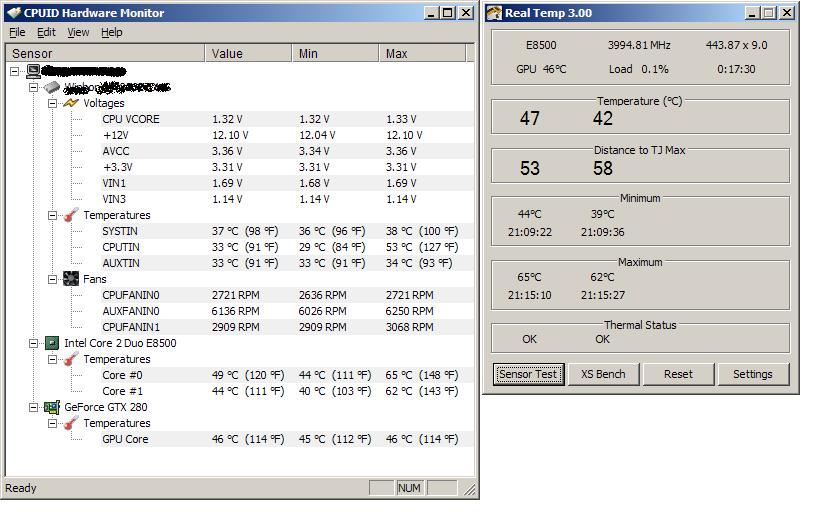
Task: Select the +3.3V voltage row
Action: pyautogui.click(x=287, y=167)
